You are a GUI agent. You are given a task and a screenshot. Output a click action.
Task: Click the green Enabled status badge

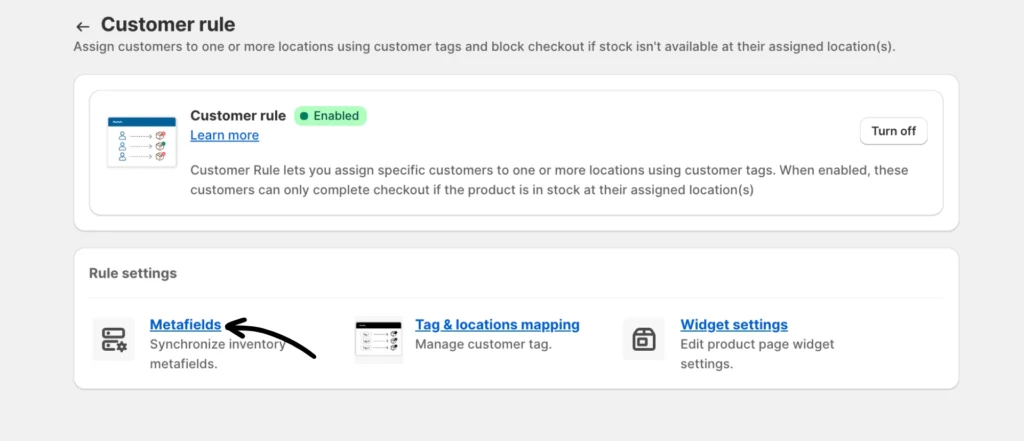[330, 116]
